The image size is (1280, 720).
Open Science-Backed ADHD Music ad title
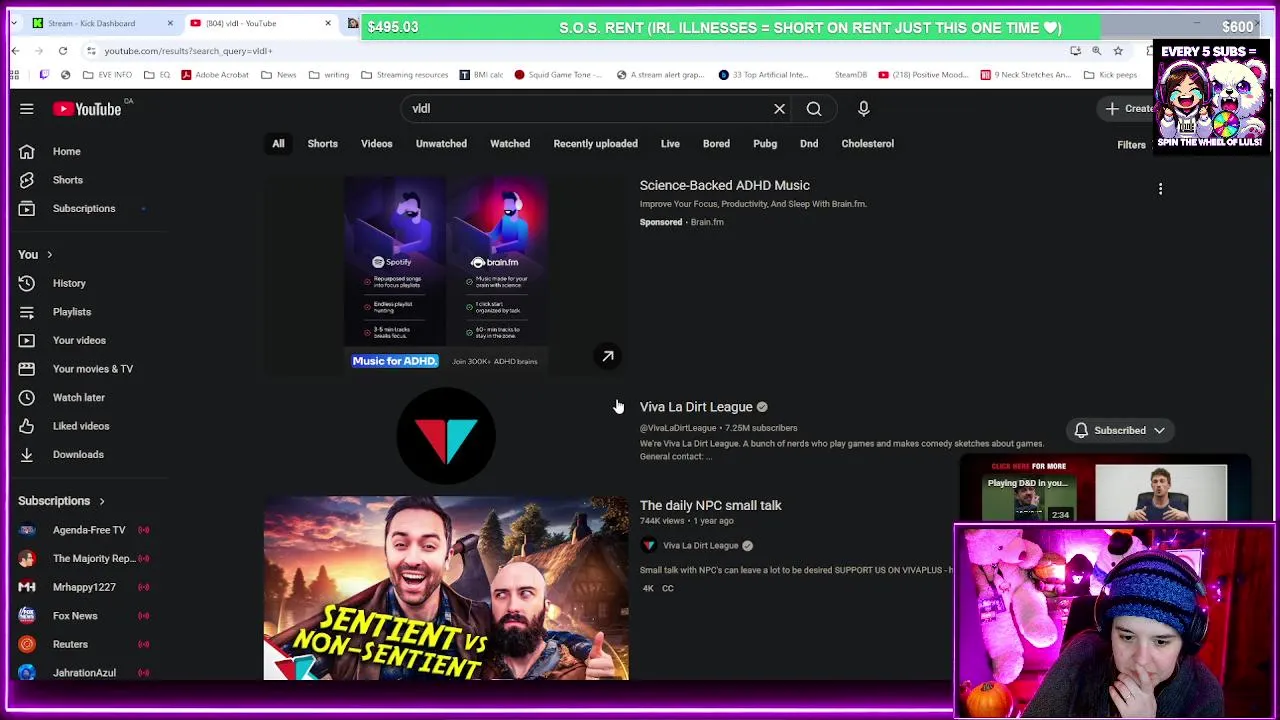pyautogui.click(x=725, y=185)
